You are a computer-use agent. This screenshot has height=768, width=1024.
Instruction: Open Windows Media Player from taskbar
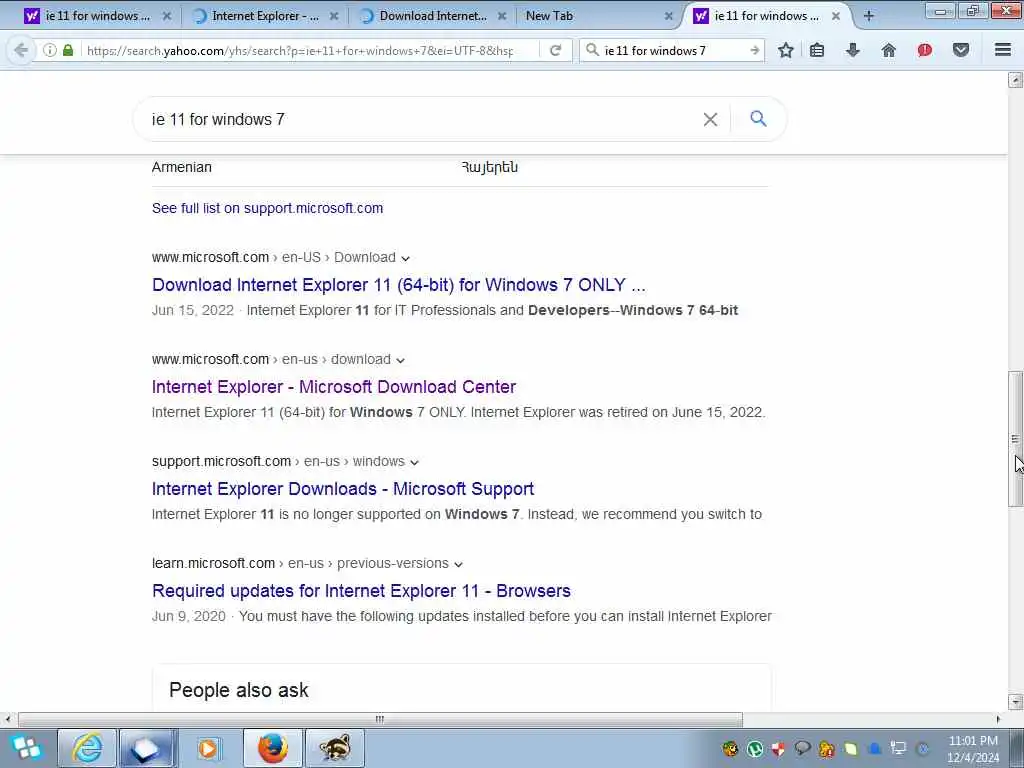click(x=208, y=748)
